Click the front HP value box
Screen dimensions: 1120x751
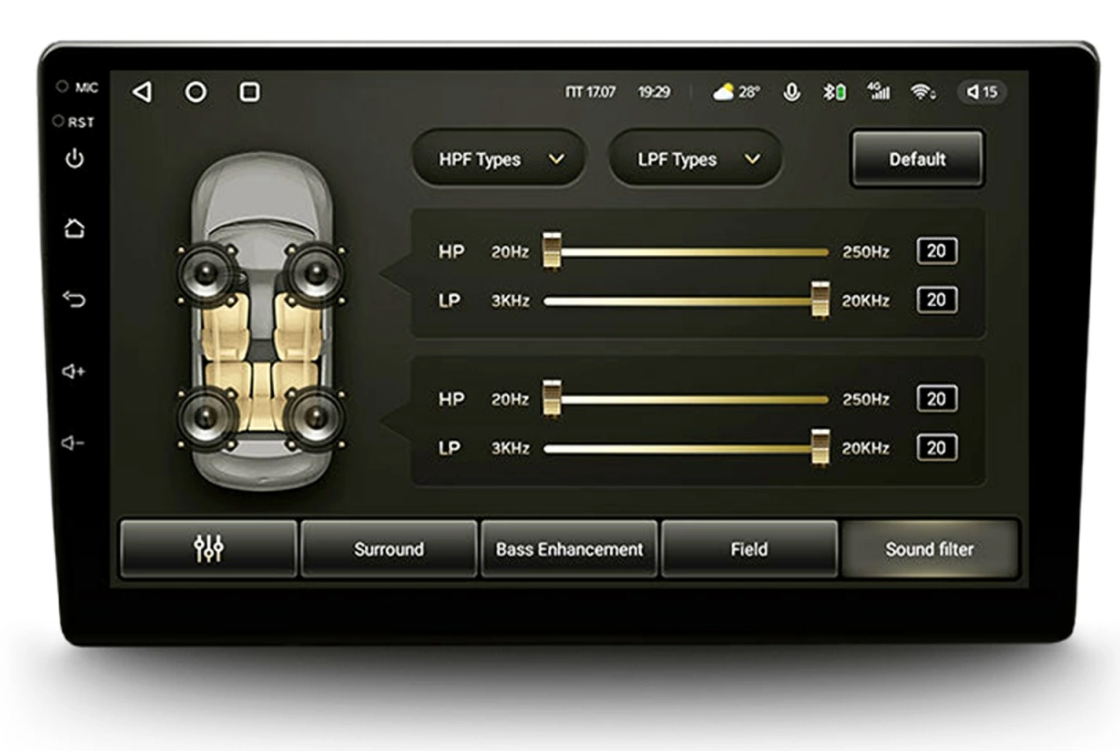click(936, 251)
